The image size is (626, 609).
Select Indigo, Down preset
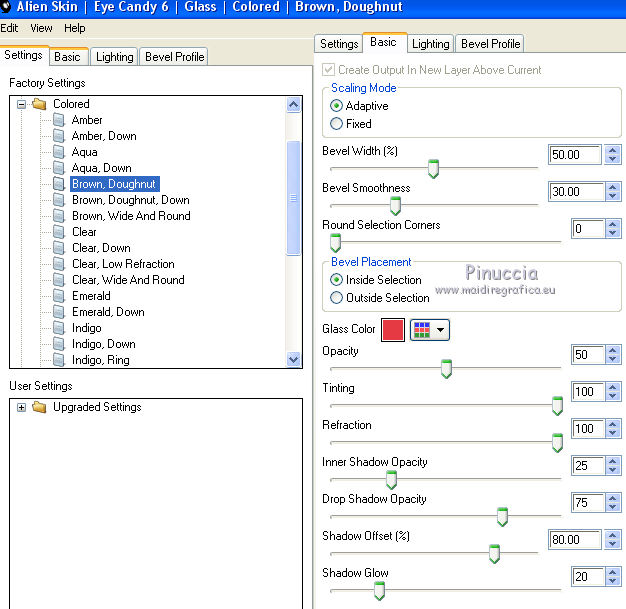[x=103, y=344]
